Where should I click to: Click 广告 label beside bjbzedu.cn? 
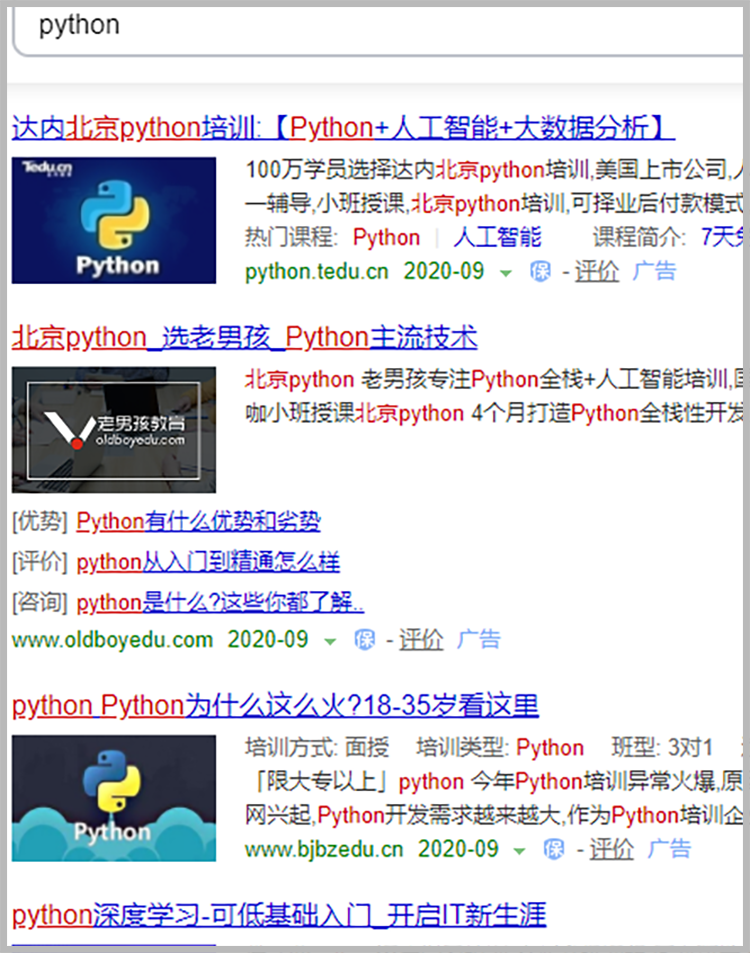[x=669, y=848]
